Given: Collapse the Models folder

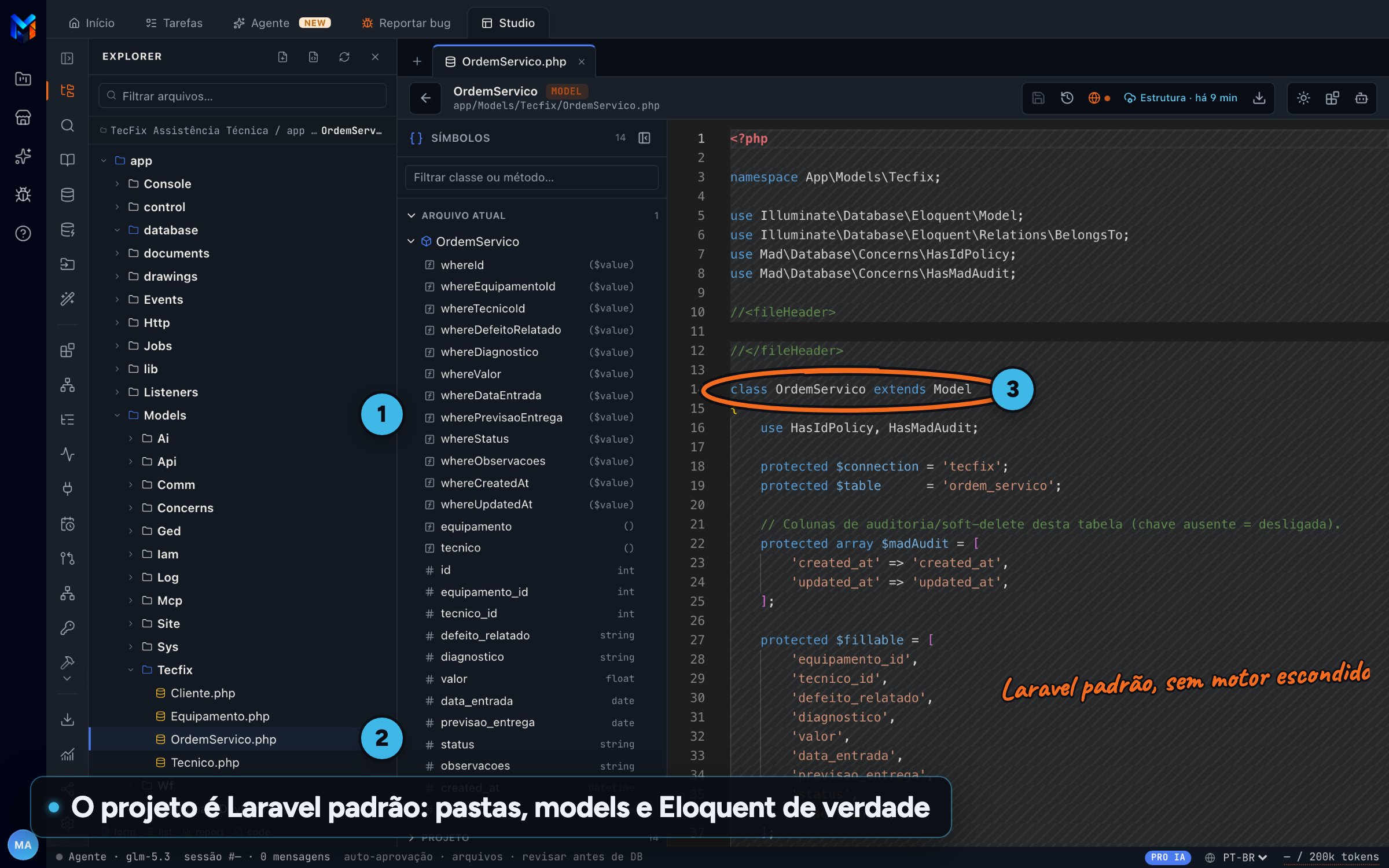Looking at the screenshot, I should pos(117,415).
